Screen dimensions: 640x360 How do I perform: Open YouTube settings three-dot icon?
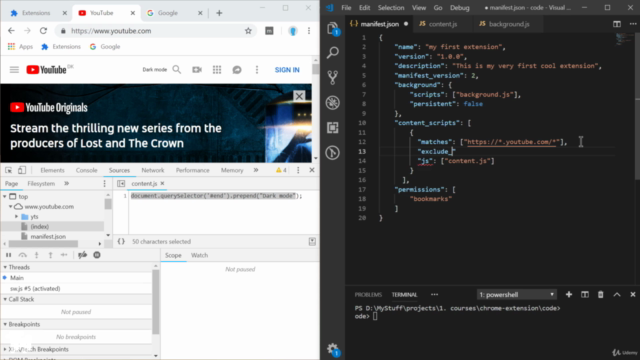tap(257, 70)
